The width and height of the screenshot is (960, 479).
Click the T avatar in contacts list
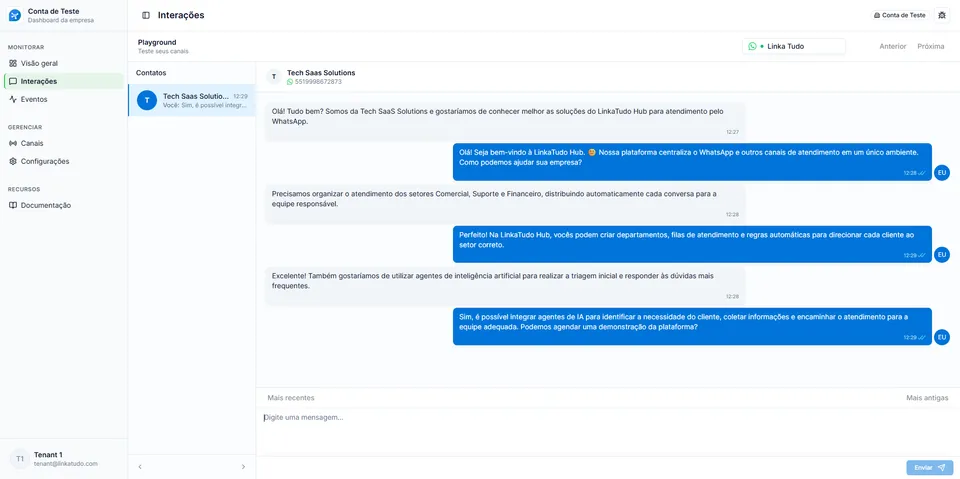147,100
